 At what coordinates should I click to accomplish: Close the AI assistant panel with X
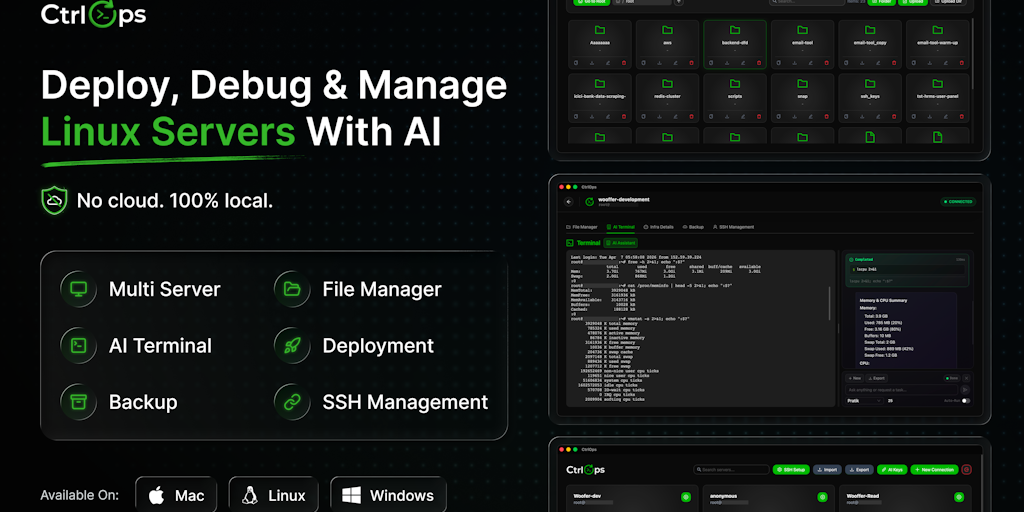click(967, 378)
